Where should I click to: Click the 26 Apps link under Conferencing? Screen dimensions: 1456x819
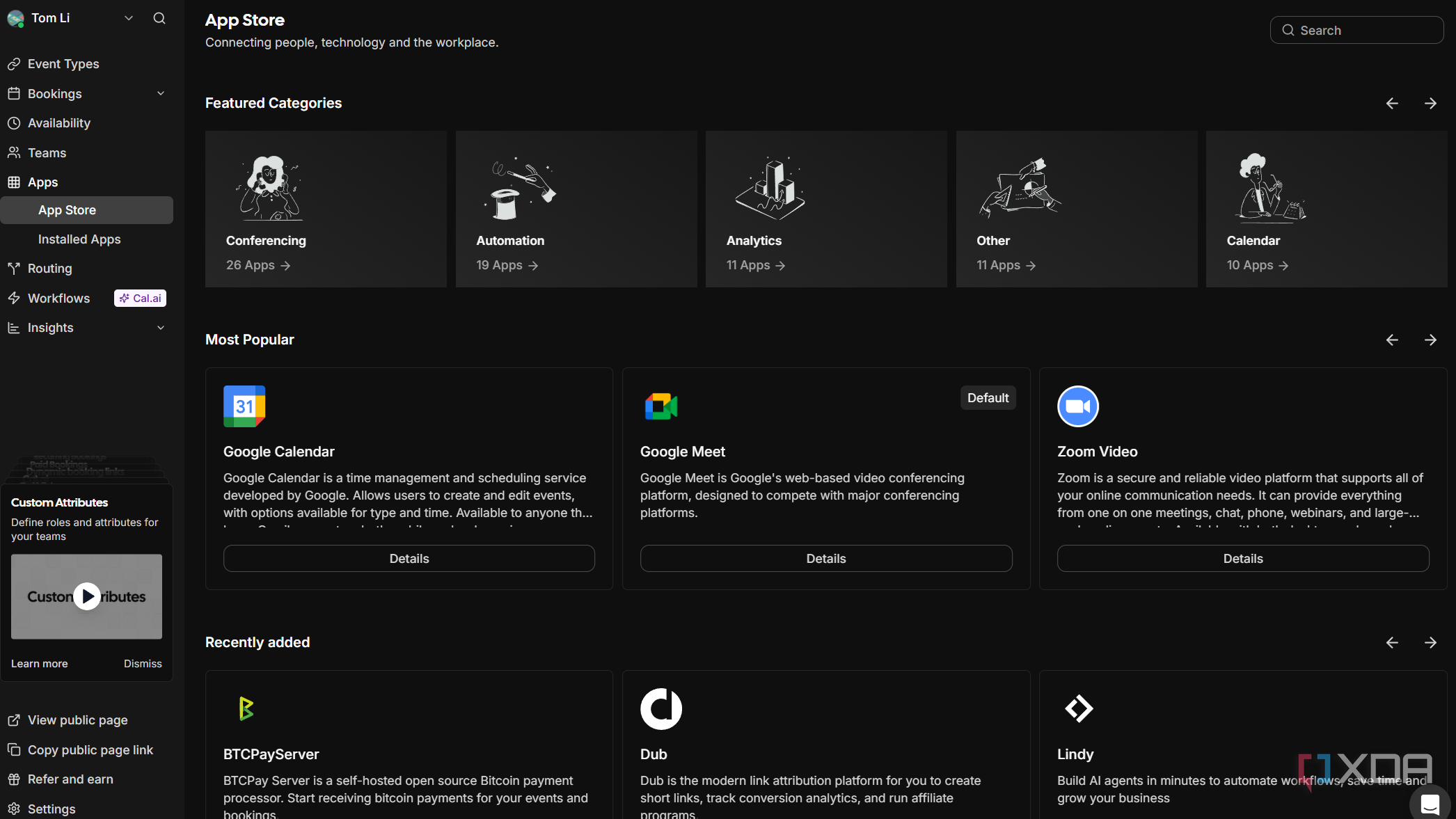coord(258,265)
